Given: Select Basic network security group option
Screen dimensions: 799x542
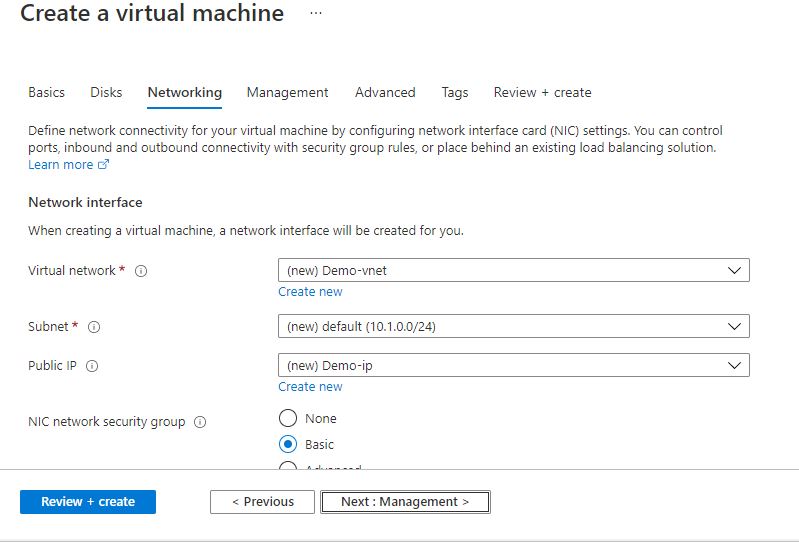Looking at the screenshot, I should click(x=288, y=444).
